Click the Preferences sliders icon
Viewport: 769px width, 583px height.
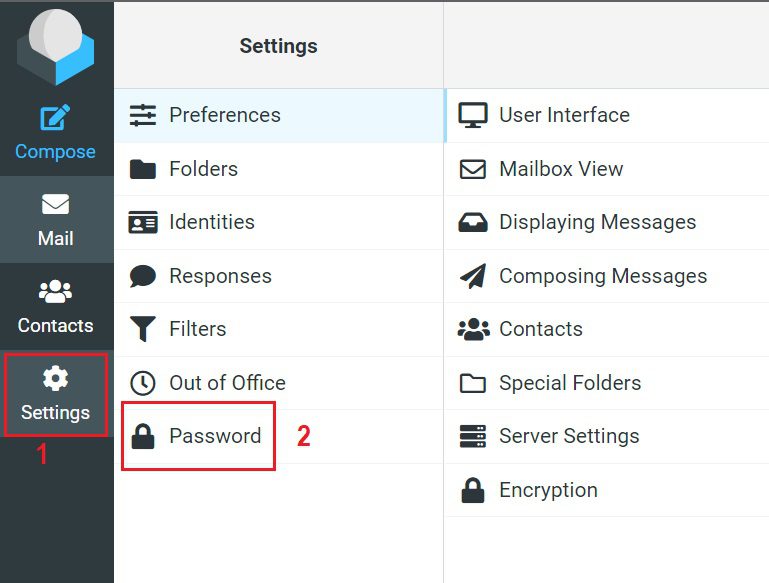tap(143, 115)
